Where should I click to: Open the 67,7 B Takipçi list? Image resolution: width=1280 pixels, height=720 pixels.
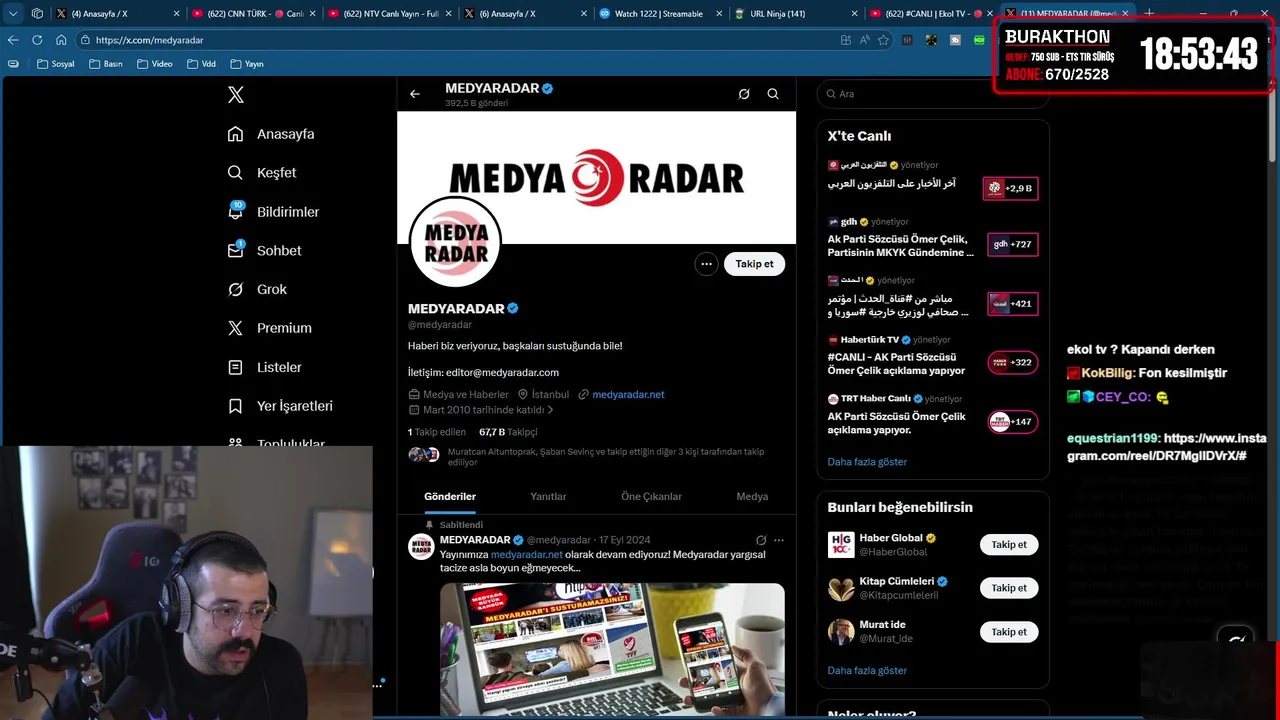click(508, 432)
